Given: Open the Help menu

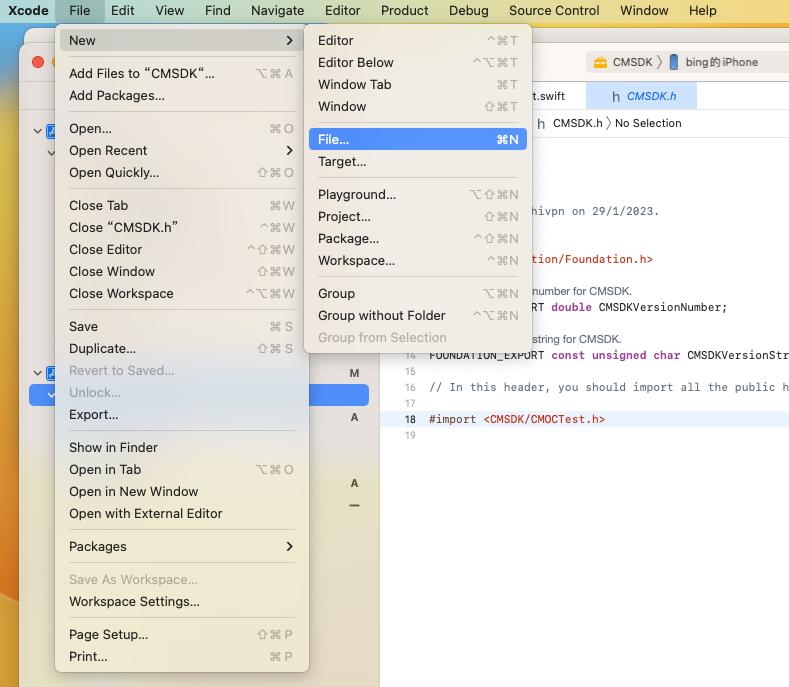Looking at the screenshot, I should tap(702, 11).
